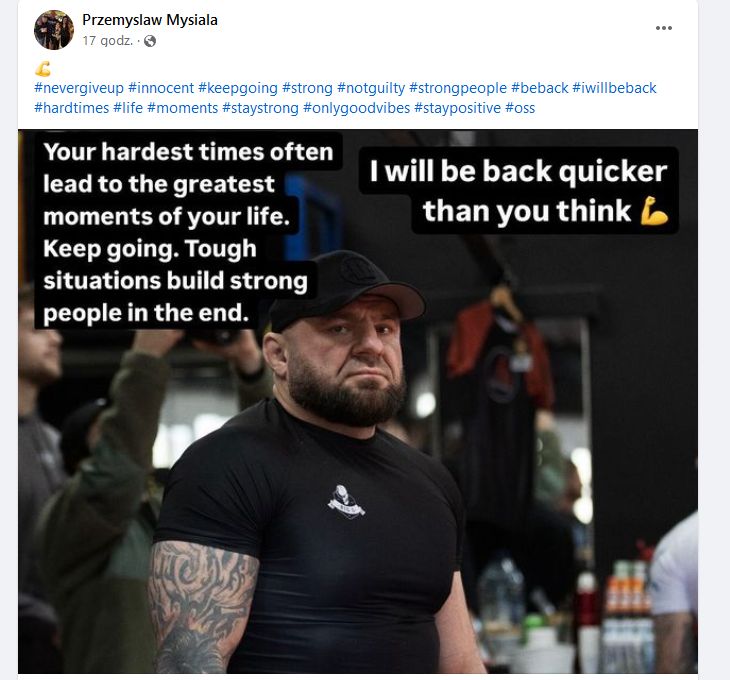The width and height of the screenshot is (730, 680).
Task: Select the #strong hashtag
Action: 307,88
